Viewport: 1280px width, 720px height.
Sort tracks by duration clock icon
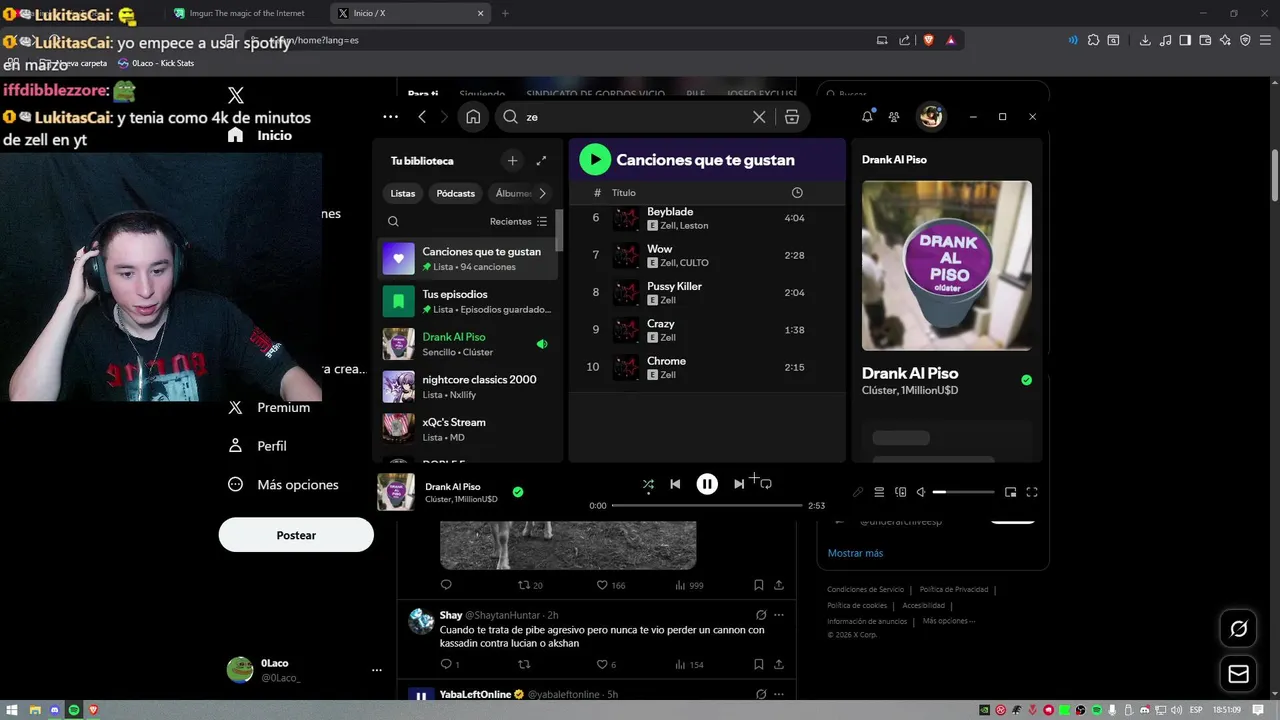797,192
